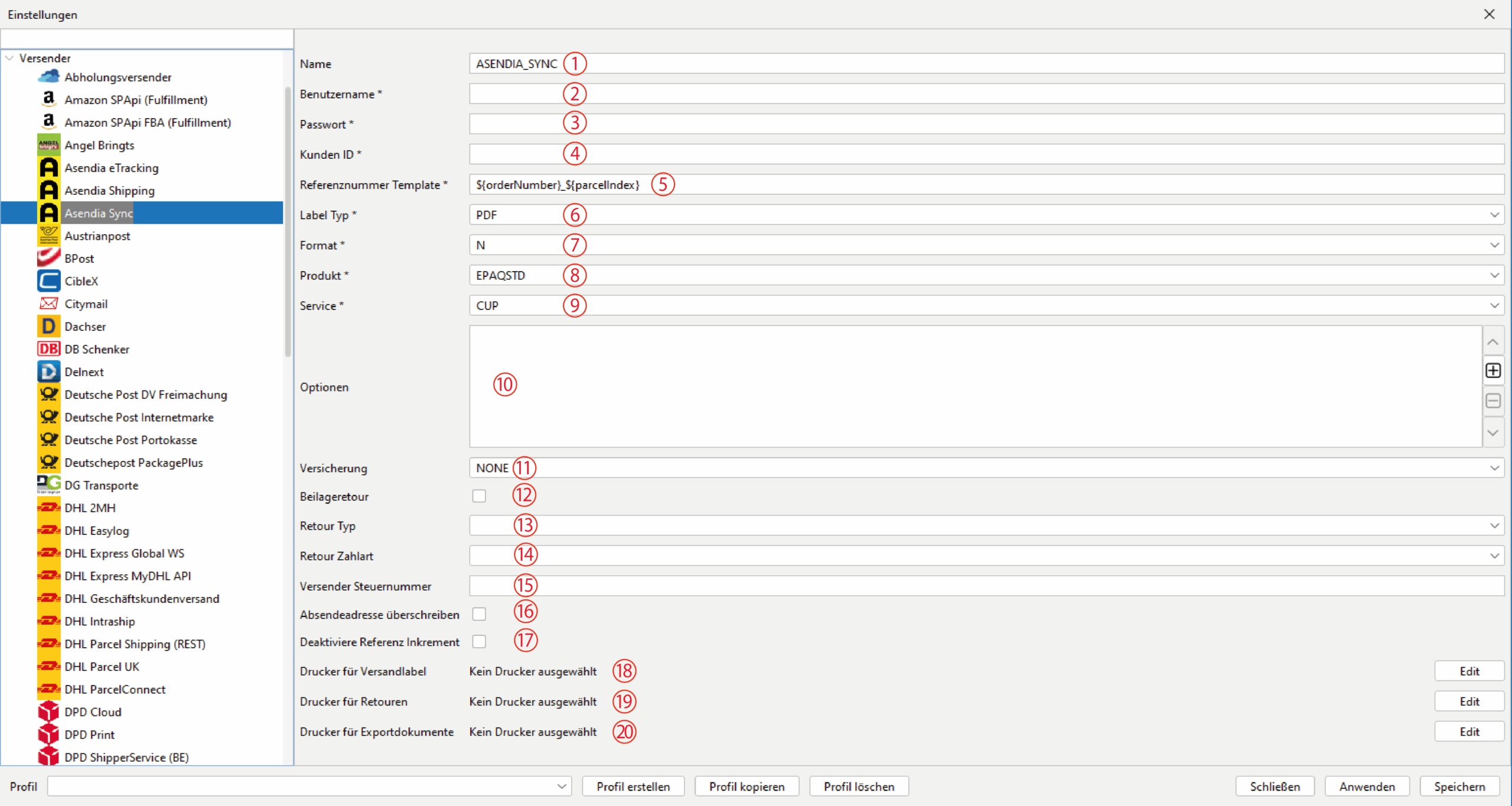Click the Anwenden button
Image resolution: width=1512 pixels, height=806 pixels.
coord(1367,786)
